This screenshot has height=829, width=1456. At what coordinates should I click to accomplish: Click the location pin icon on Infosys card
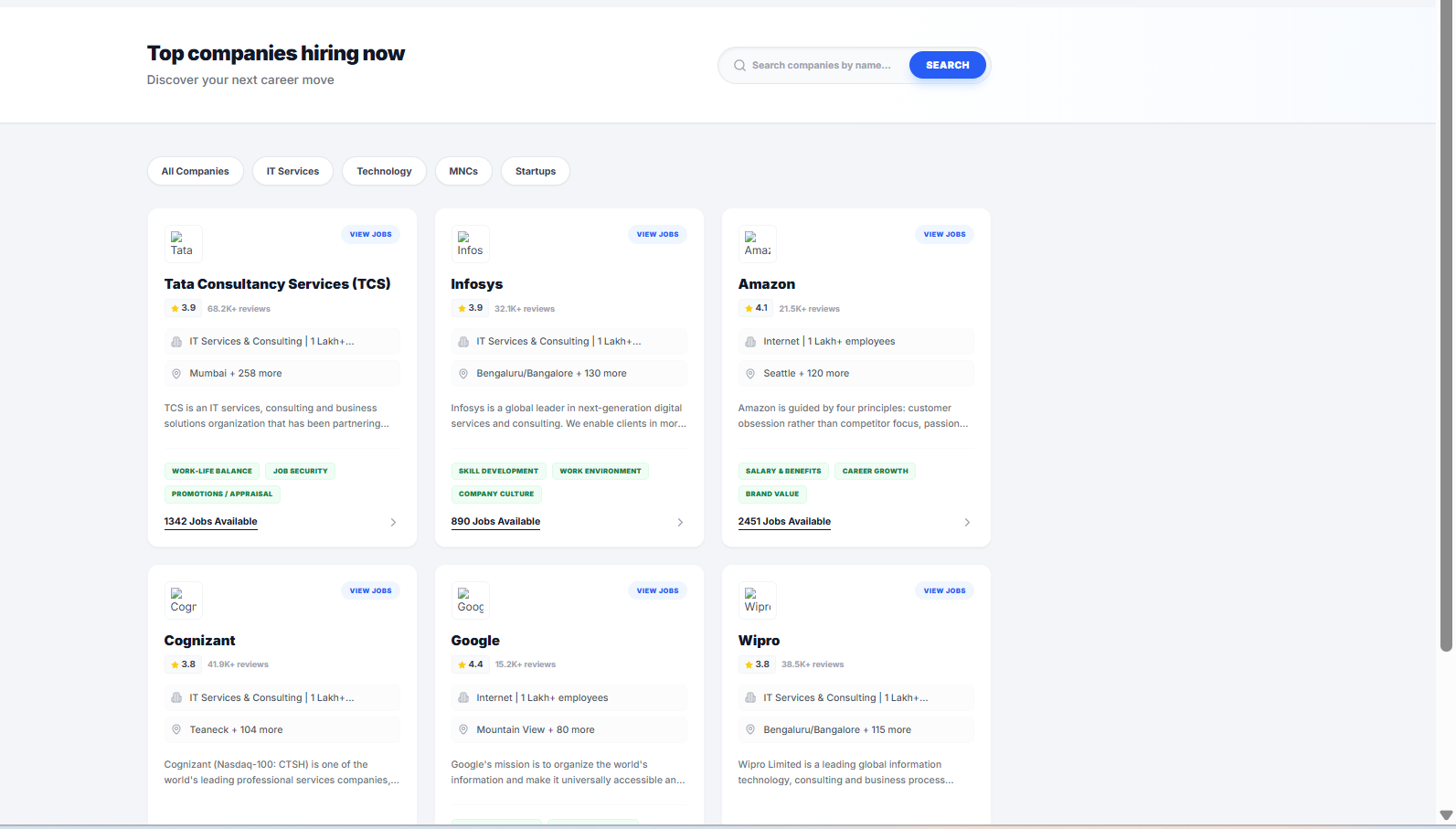(463, 374)
